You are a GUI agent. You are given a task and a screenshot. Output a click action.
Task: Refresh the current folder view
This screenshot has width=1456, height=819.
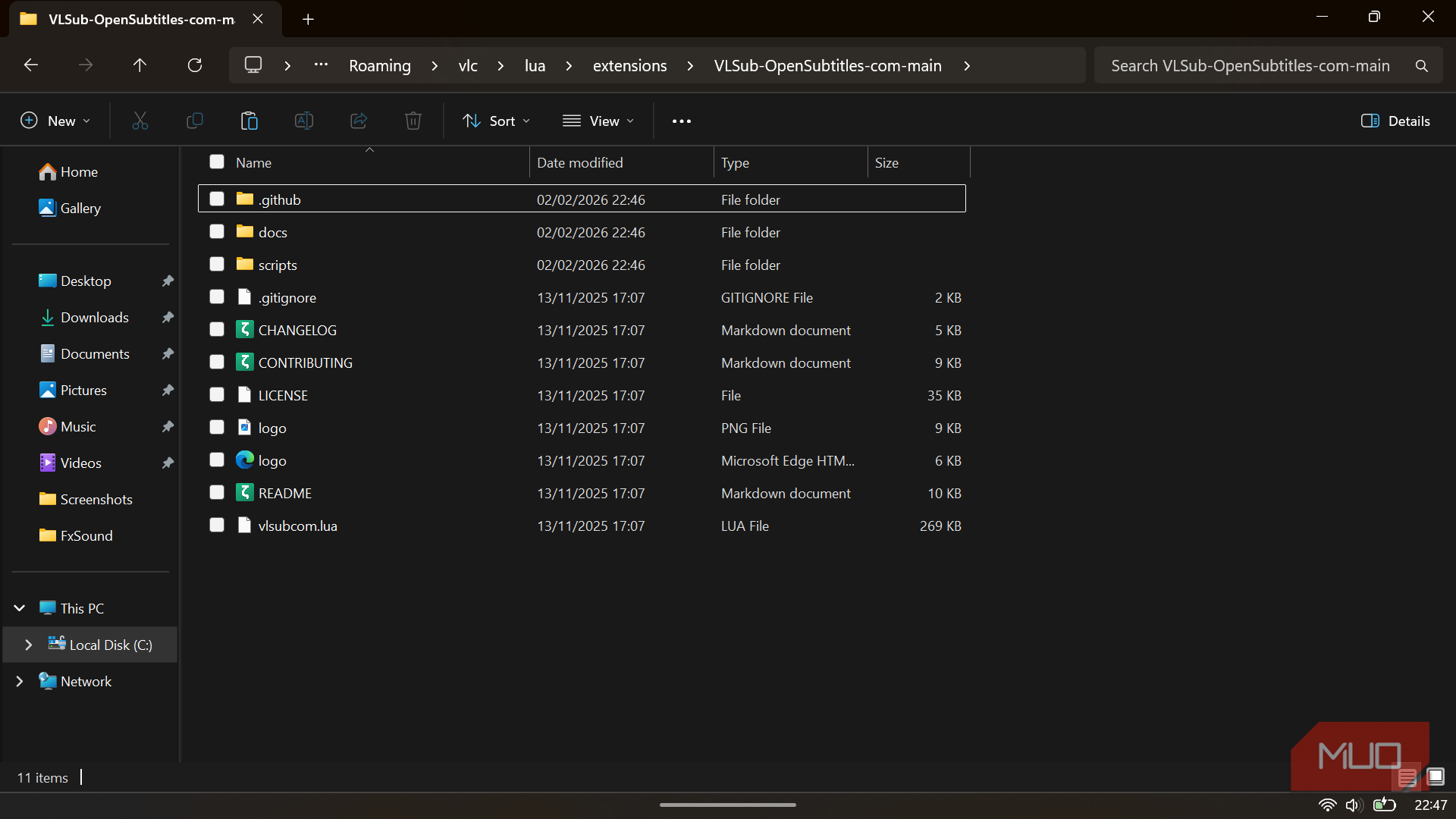point(195,65)
